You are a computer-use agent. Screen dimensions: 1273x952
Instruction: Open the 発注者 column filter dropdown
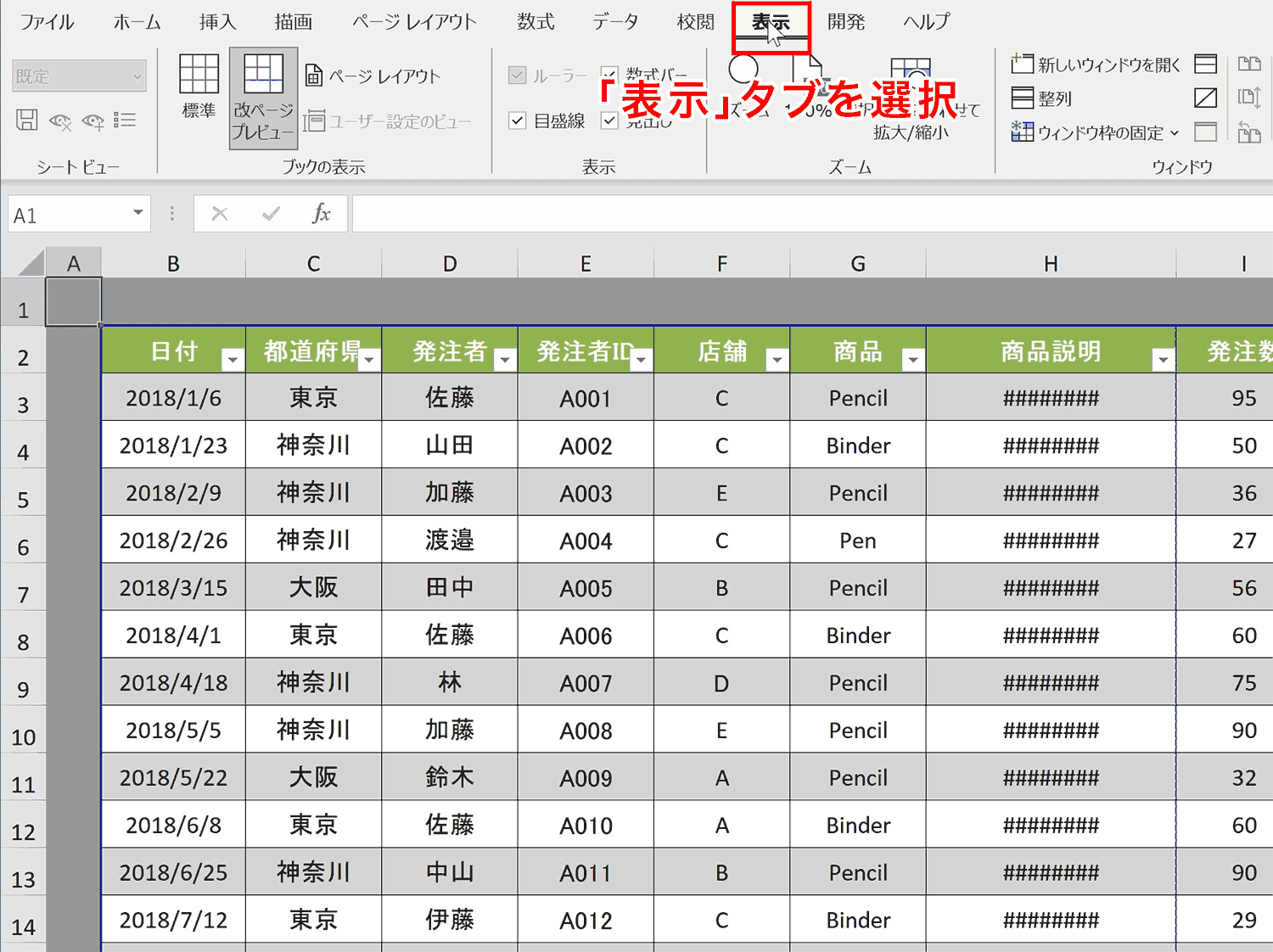pos(505,360)
